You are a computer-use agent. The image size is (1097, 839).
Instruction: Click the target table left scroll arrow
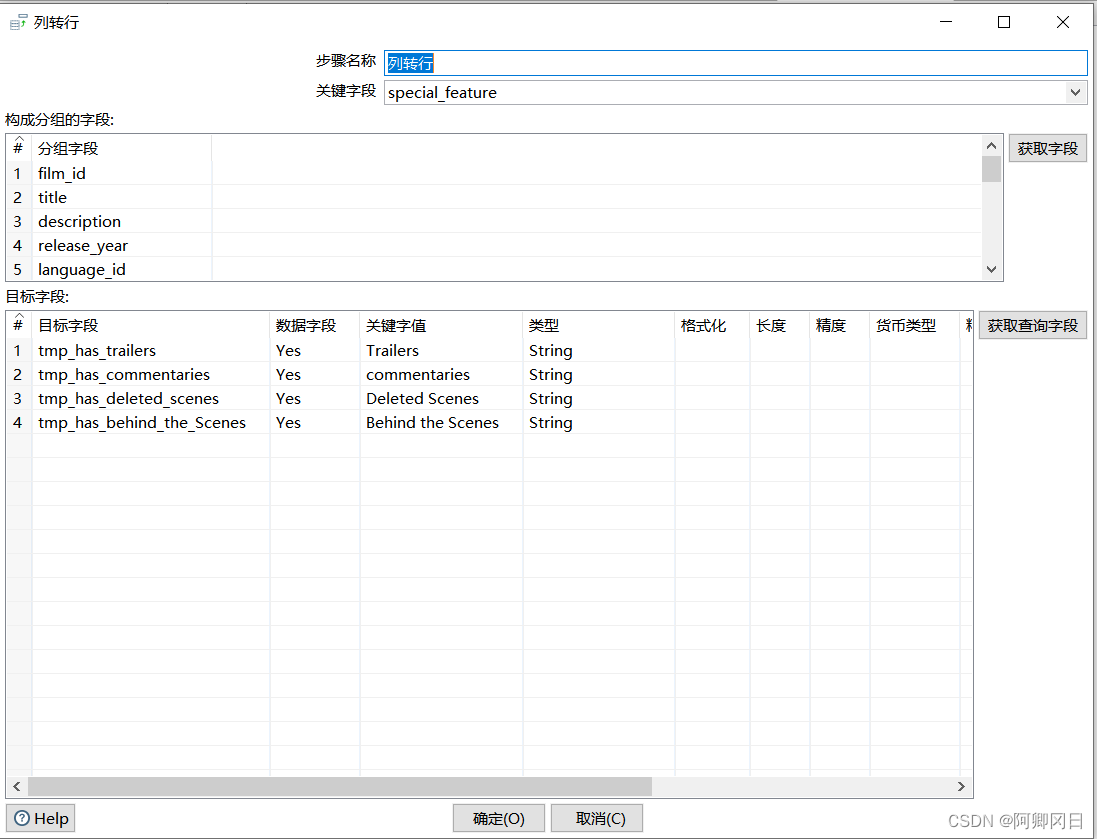[17, 787]
